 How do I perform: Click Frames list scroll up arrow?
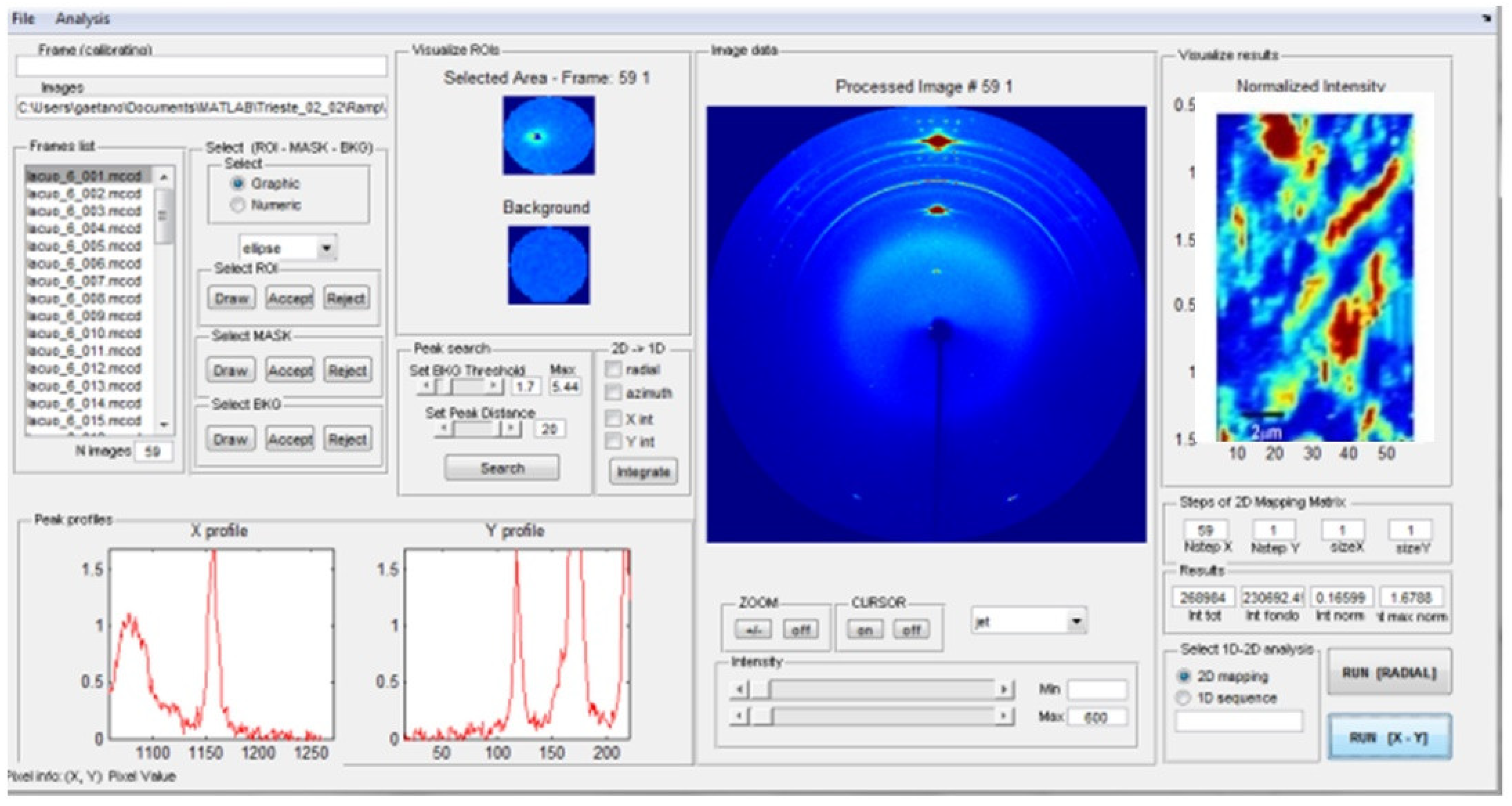click(x=164, y=176)
